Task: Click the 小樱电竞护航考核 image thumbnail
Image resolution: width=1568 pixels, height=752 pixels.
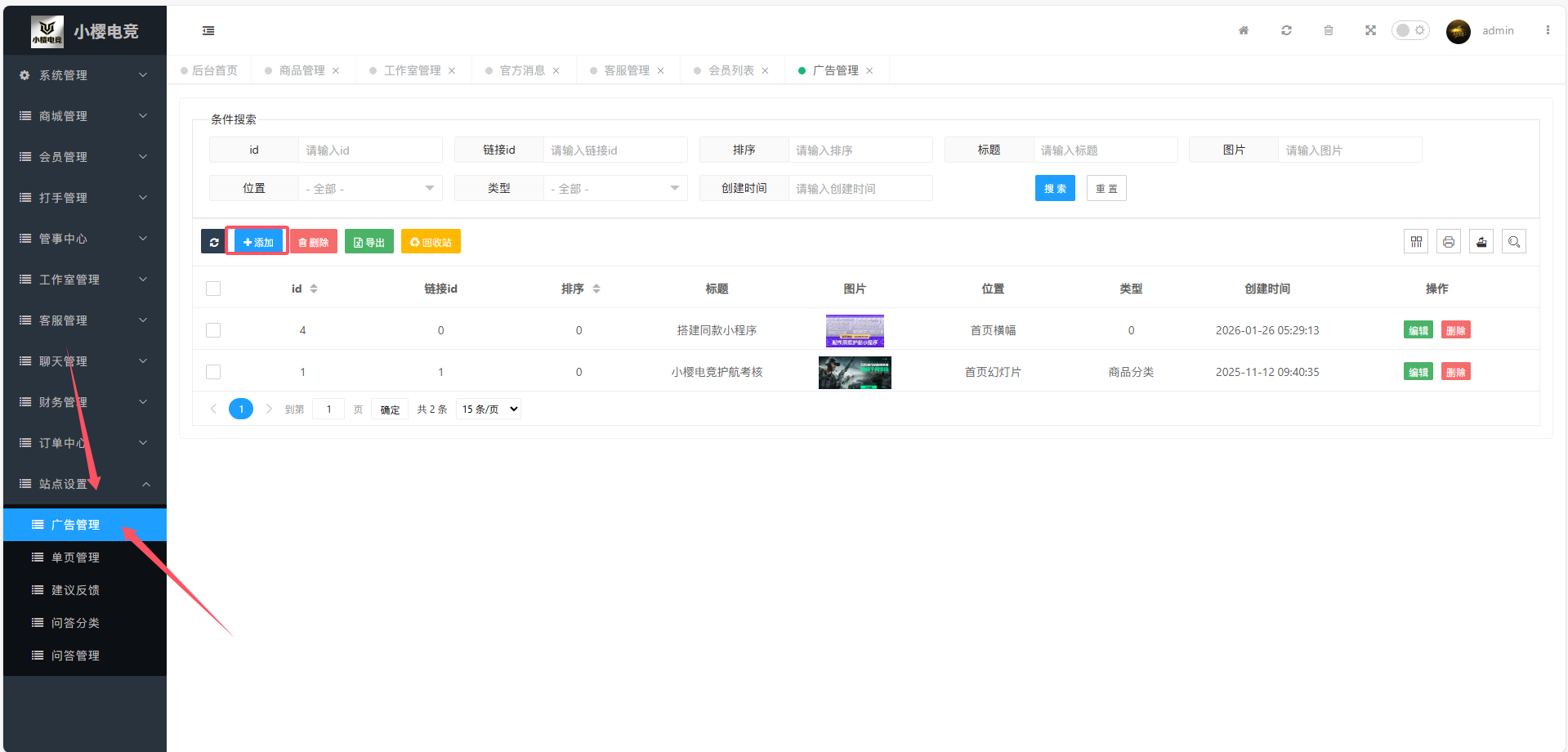Action: click(x=855, y=372)
